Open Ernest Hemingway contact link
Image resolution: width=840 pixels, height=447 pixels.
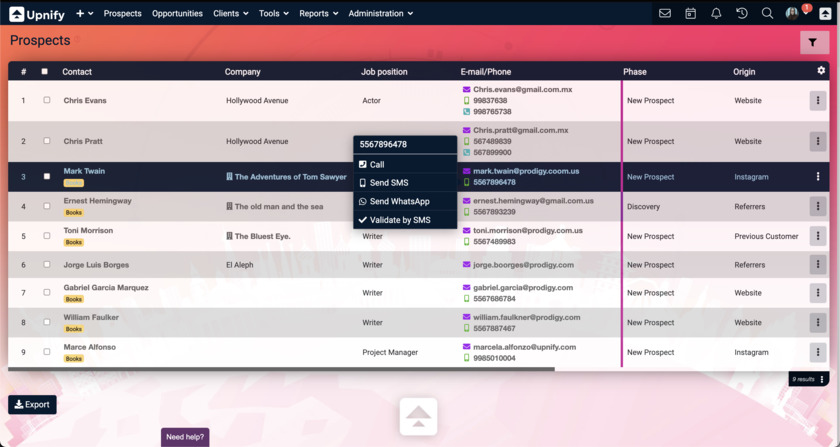[x=98, y=201]
